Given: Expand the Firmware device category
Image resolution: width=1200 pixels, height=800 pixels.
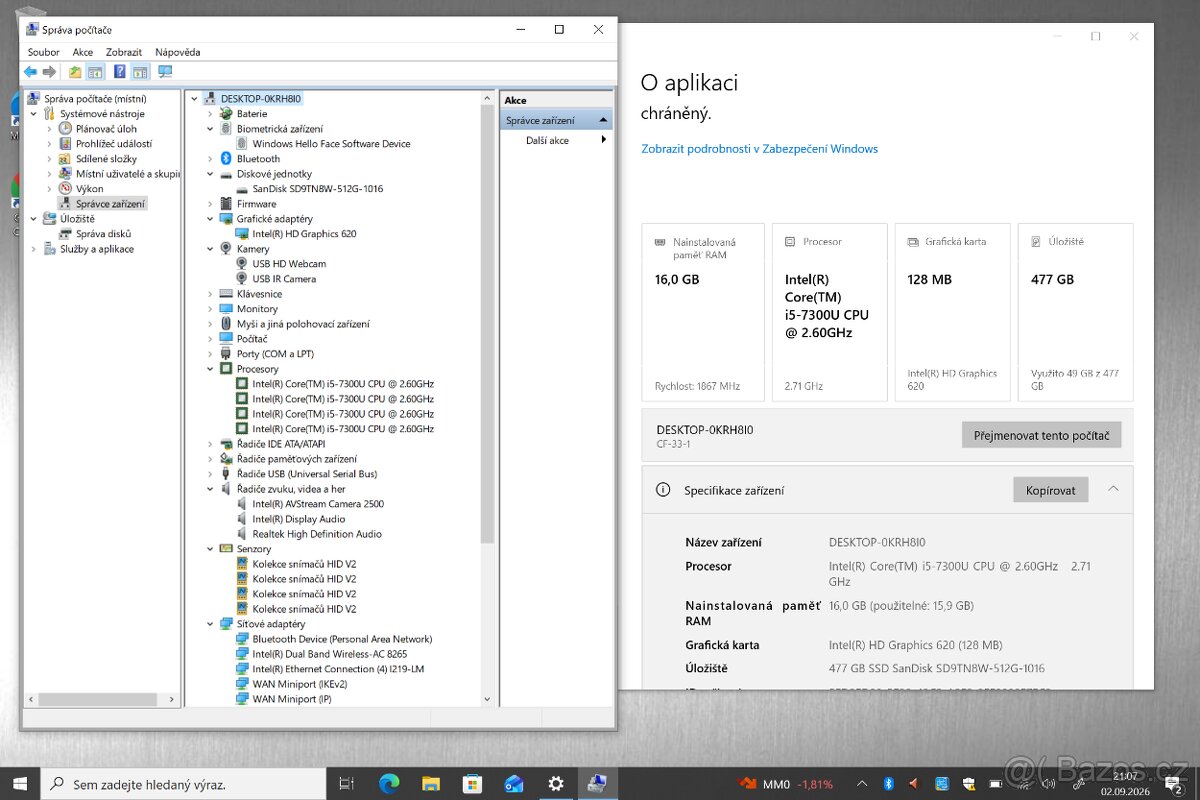Looking at the screenshot, I should (210, 204).
